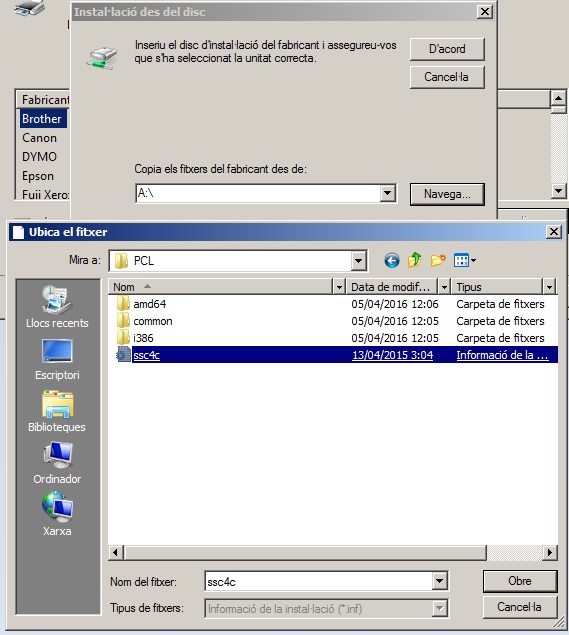
Task: Open Llocs recents in sidebar
Action: (x=57, y=306)
